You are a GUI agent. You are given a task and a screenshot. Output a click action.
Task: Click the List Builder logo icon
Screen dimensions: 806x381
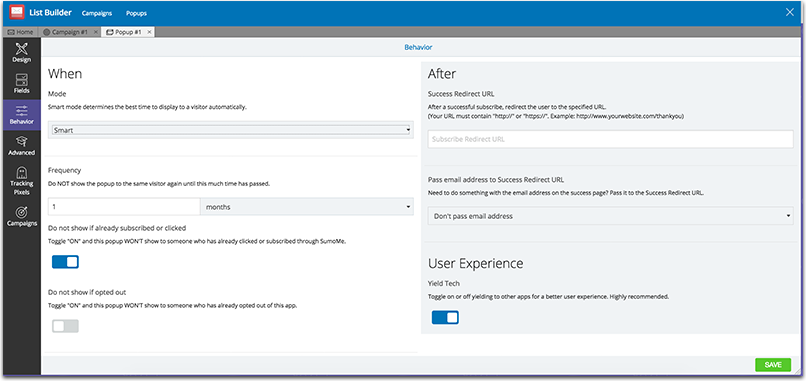(x=17, y=12)
